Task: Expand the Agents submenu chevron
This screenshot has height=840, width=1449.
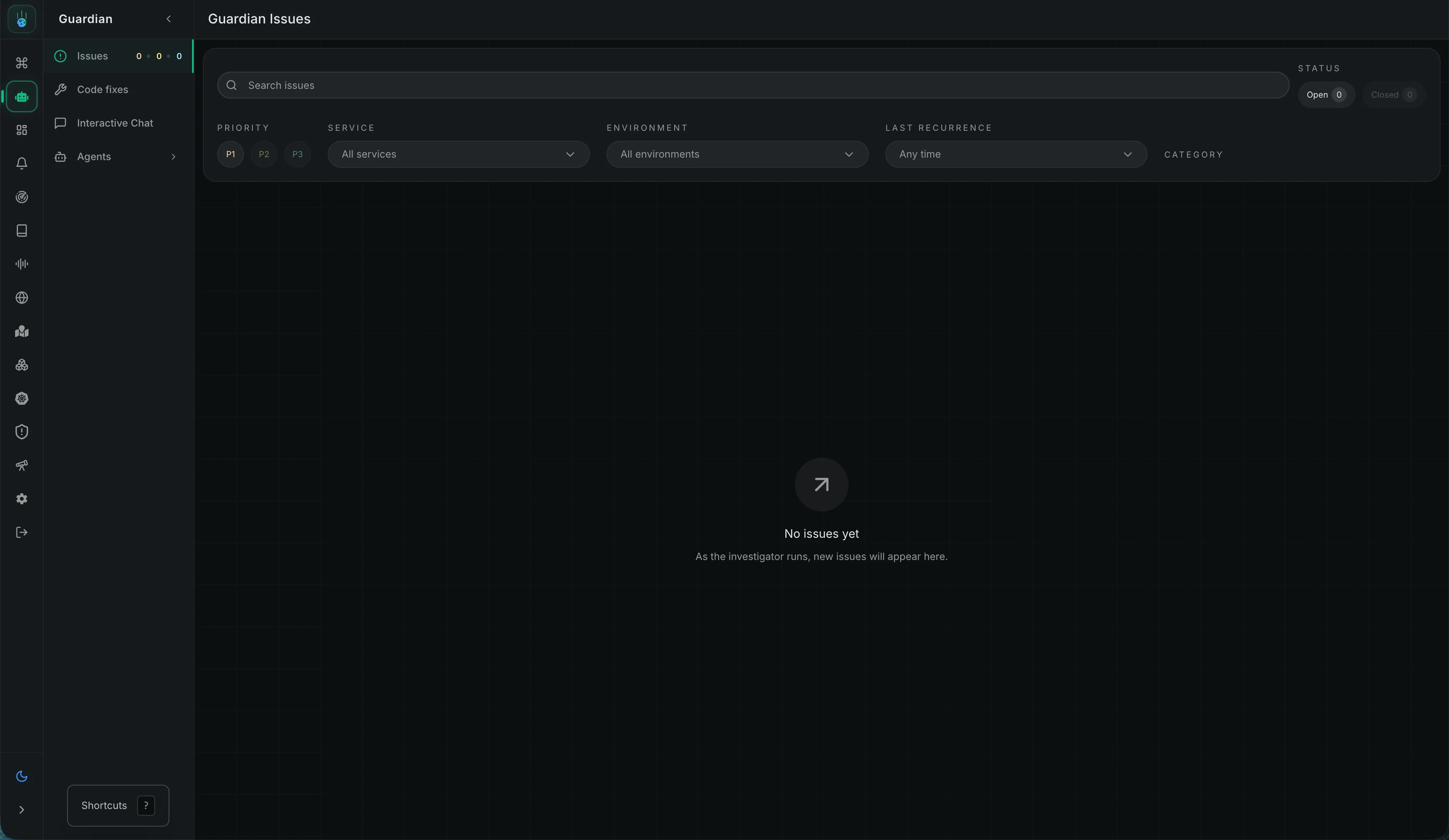Action: pos(173,157)
